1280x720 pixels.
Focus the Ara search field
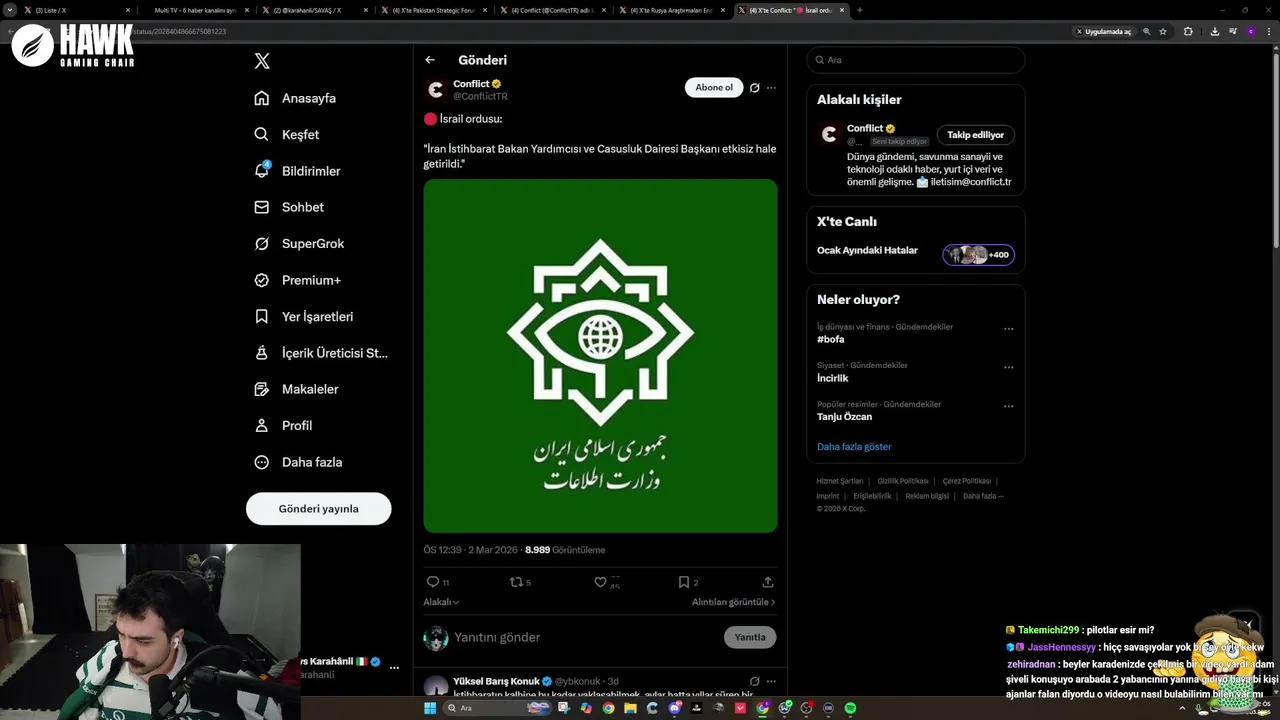click(916, 60)
